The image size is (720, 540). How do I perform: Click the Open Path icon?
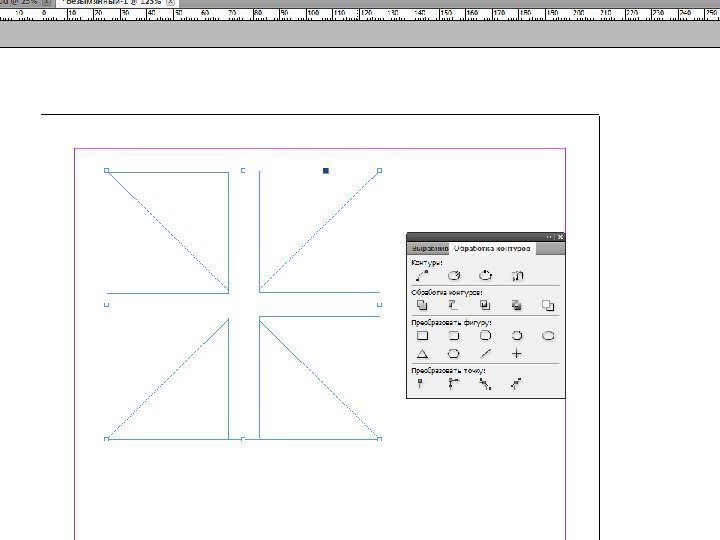454,276
